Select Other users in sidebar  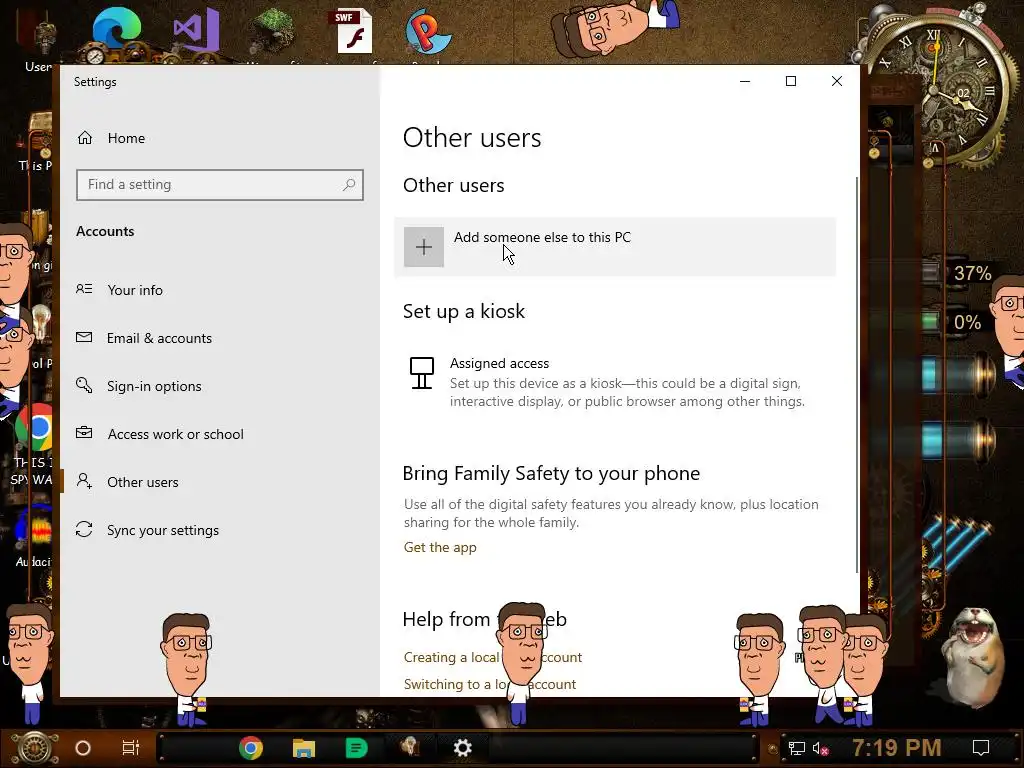[142, 482]
